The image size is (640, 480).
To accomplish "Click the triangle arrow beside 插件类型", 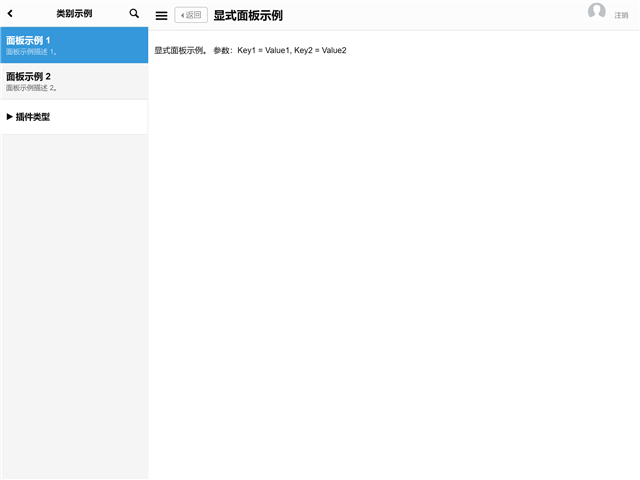I will pyautogui.click(x=10, y=117).
